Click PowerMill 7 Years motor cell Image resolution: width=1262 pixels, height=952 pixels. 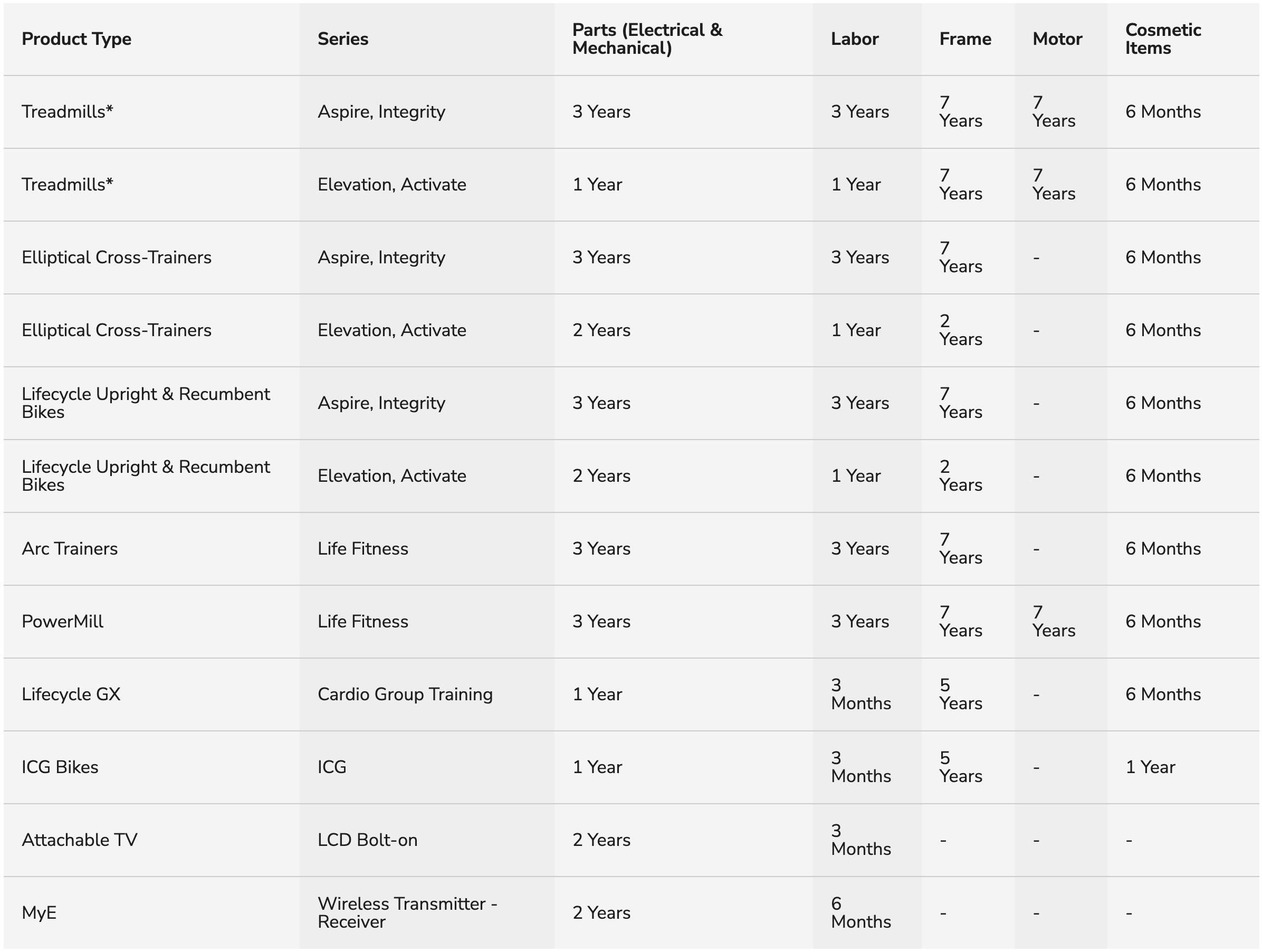[1054, 622]
